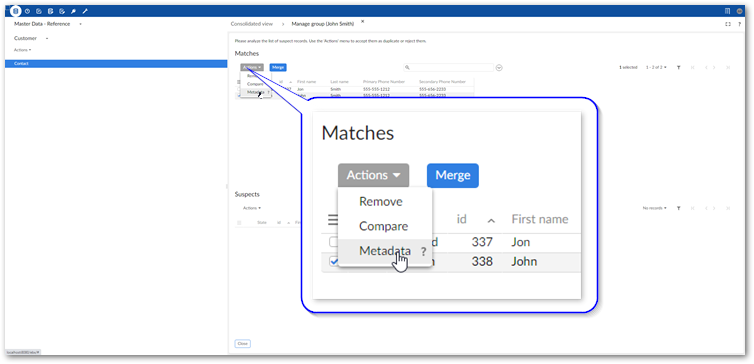Click the blue Merge button
Viewport: 754px width, 364px height.
pyautogui.click(x=452, y=176)
